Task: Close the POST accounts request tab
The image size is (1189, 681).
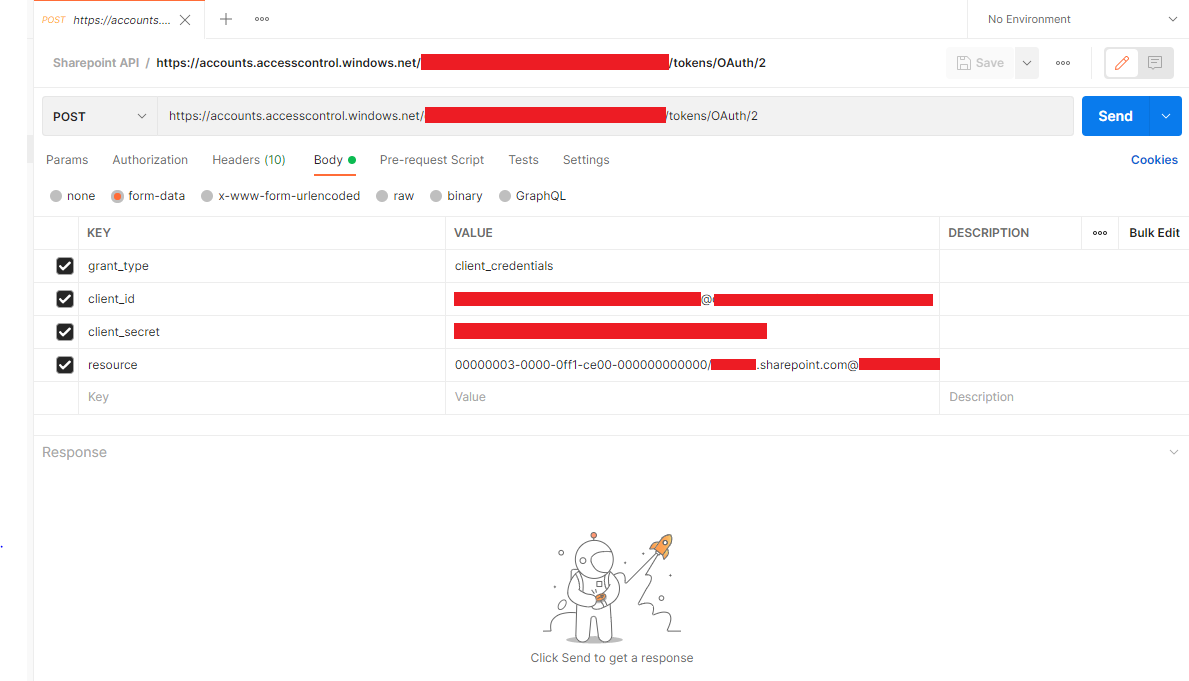Action: (185, 20)
